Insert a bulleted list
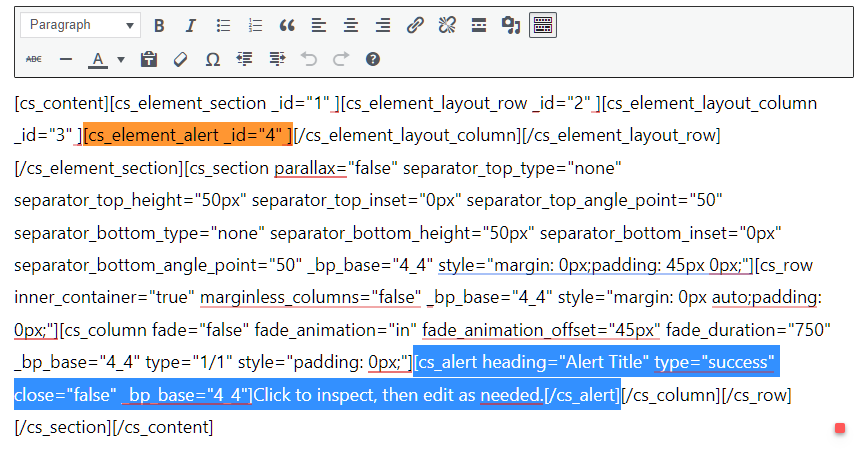Image resolution: width=863 pixels, height=464 pixels. pos(223,25)
